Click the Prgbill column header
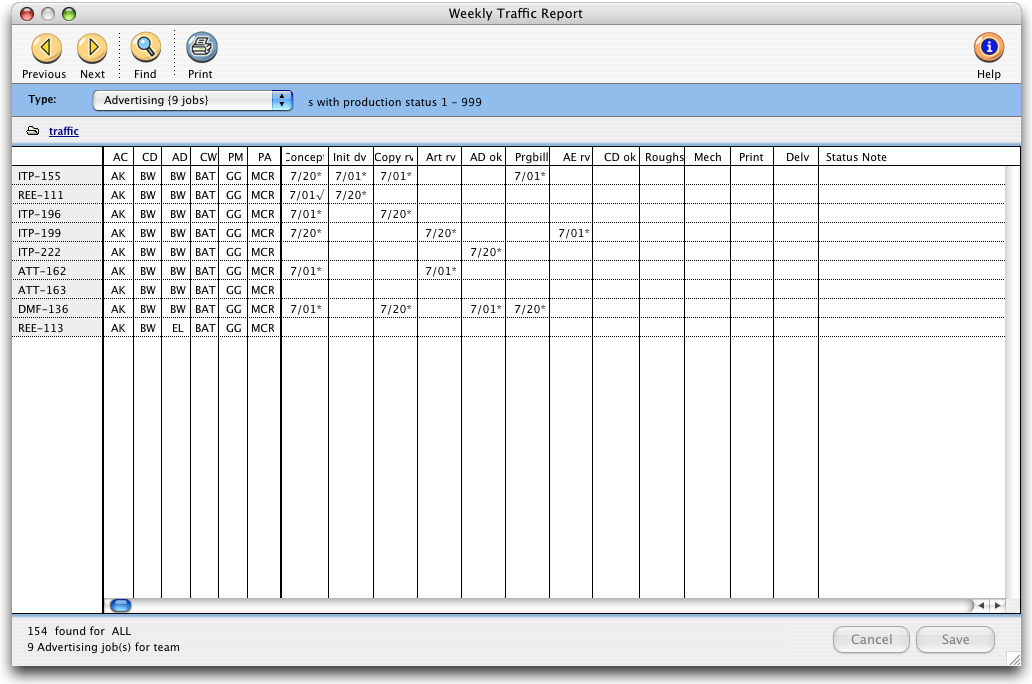 pyautogui.click(x=527, y=157)
